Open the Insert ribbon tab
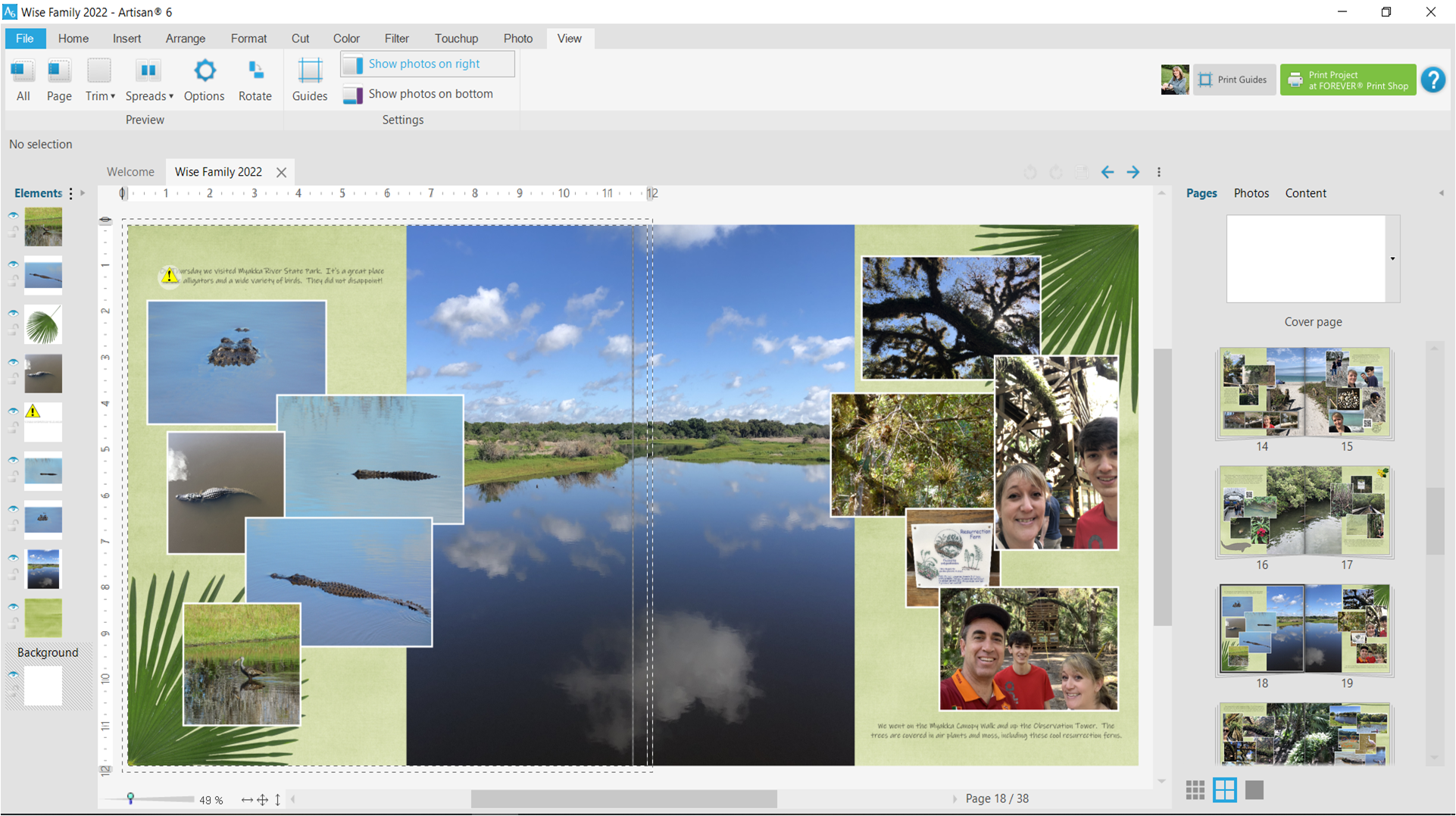 pyautogui.click(x=127, y=39)
